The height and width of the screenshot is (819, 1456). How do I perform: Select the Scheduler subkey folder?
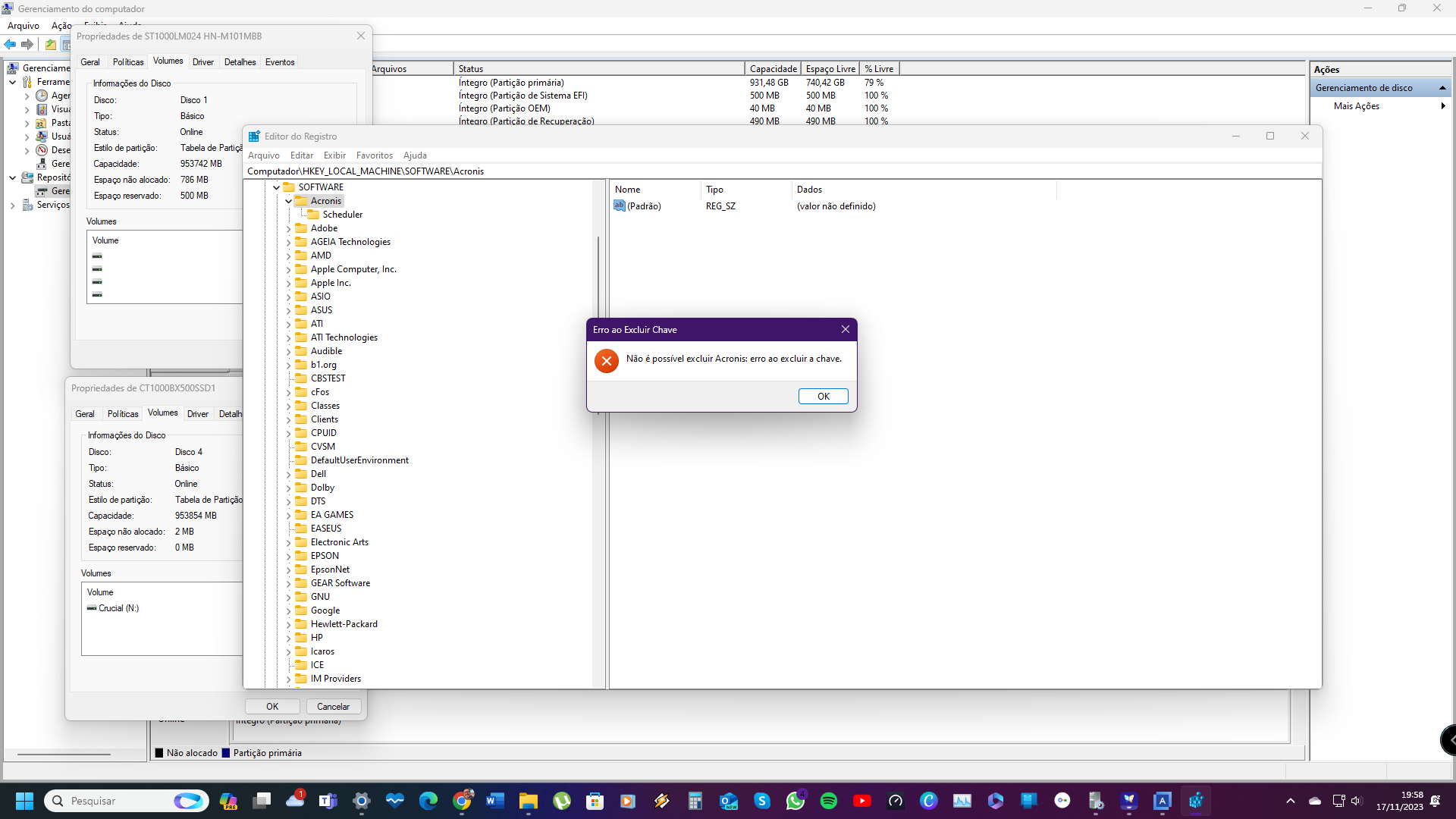pos(334,215)
